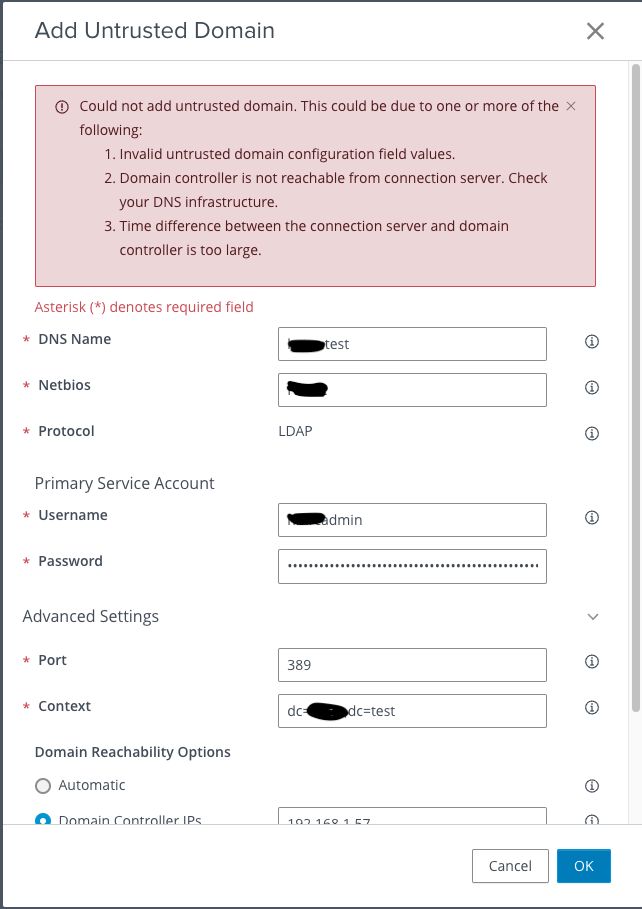Viewport: 642px width, 909px height.
Task: Confirm with the OK button
Action: (583, 866)
